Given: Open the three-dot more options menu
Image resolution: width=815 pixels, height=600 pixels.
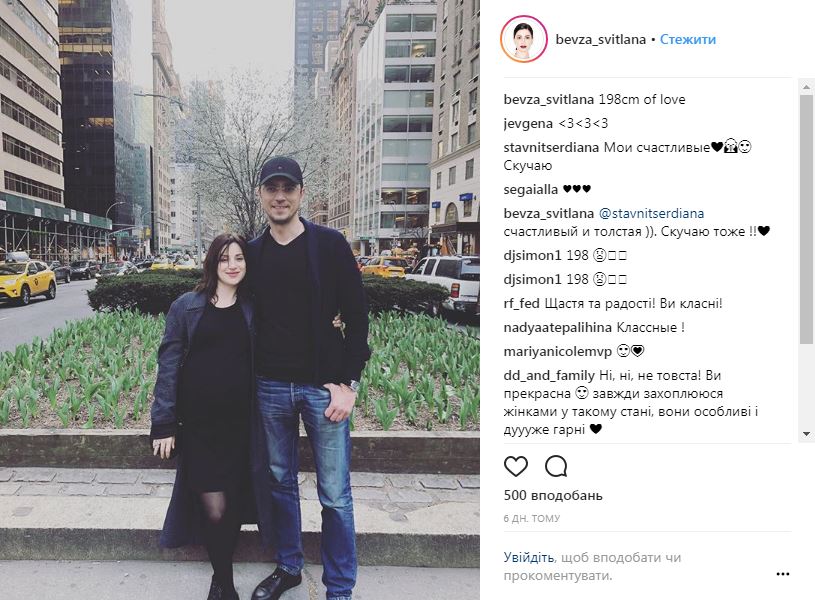Looking at the screenshot, I should (x=783, y=574).
